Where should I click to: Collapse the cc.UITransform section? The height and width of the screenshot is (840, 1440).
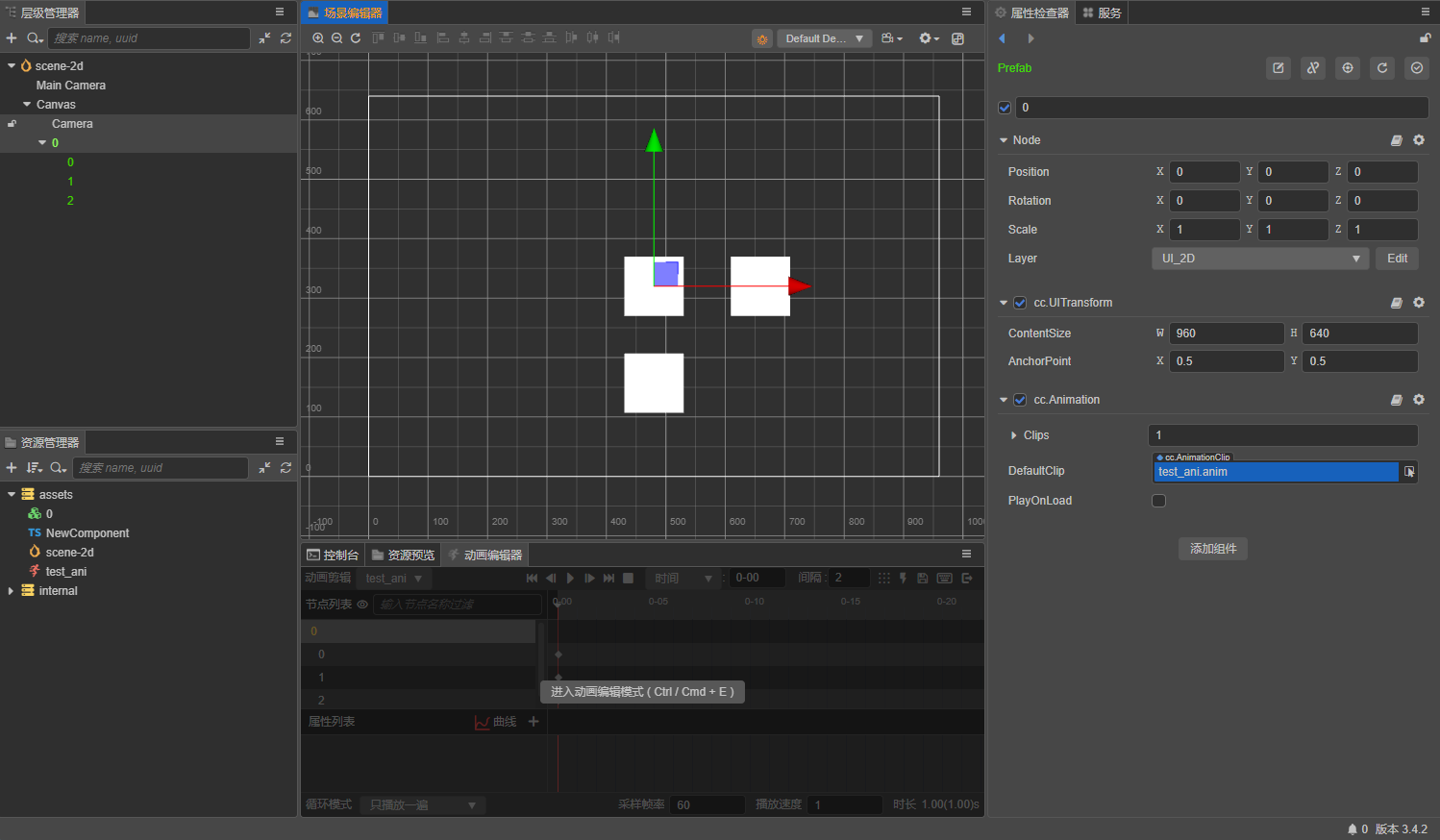point(1004,303)
